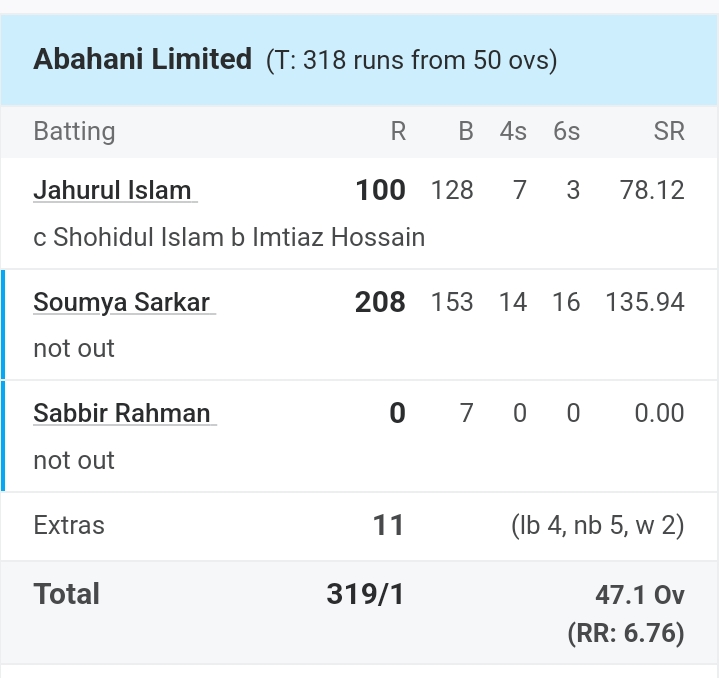Click the 6s column header
The height and width of the screenshot is (678, 719).
click(567, 132)
